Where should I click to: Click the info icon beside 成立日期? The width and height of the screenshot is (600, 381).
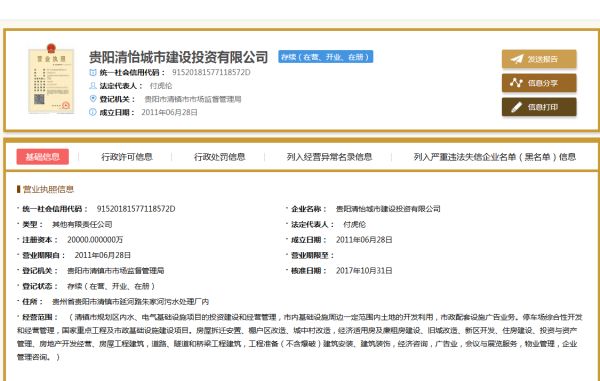pos(93,112)
